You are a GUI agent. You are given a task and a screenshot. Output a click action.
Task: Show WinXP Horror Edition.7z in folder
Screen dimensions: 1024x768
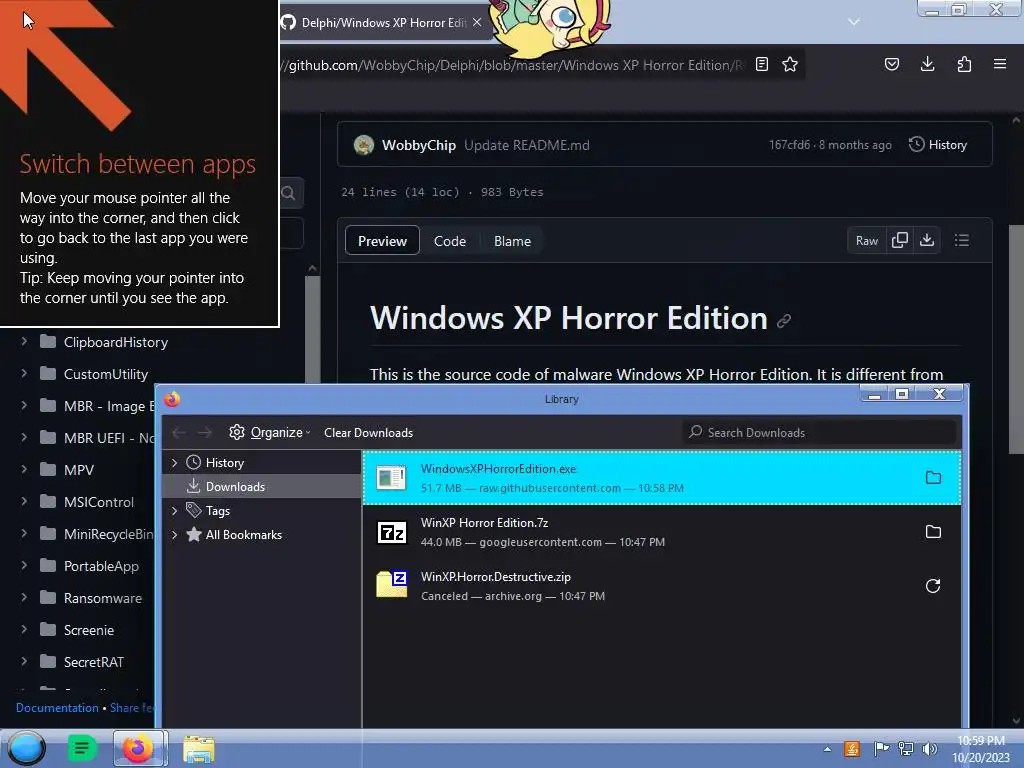point(933,532)
